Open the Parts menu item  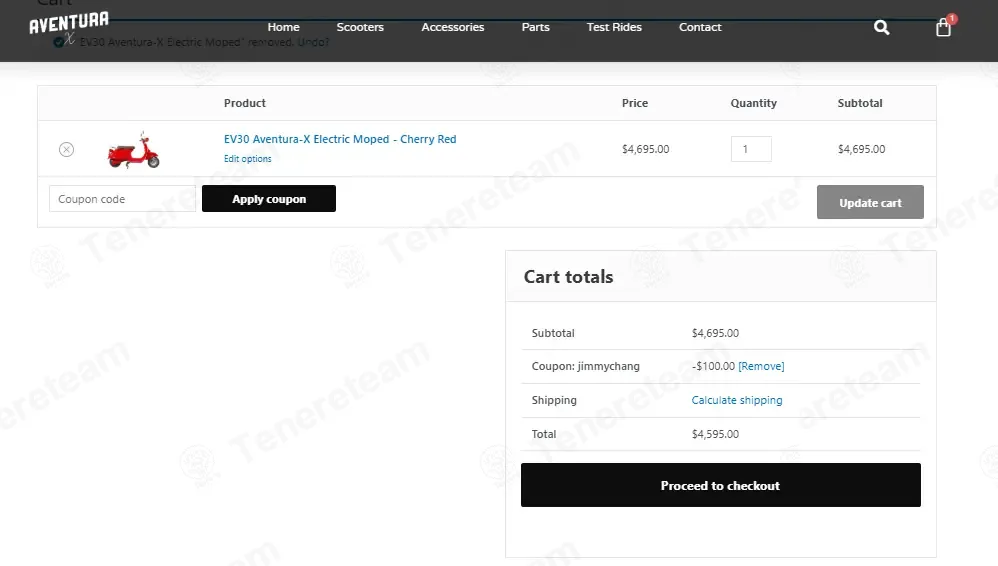(535, 27)
